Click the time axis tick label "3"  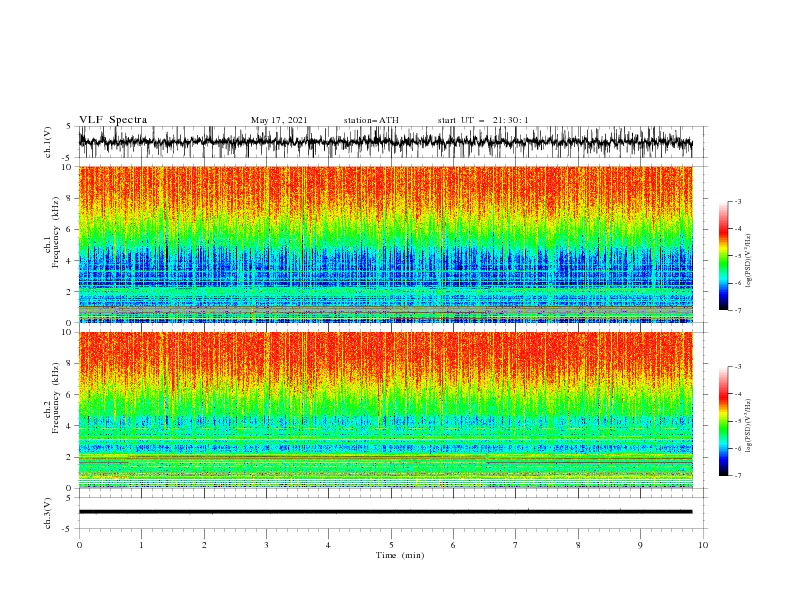tap(266, 545)
